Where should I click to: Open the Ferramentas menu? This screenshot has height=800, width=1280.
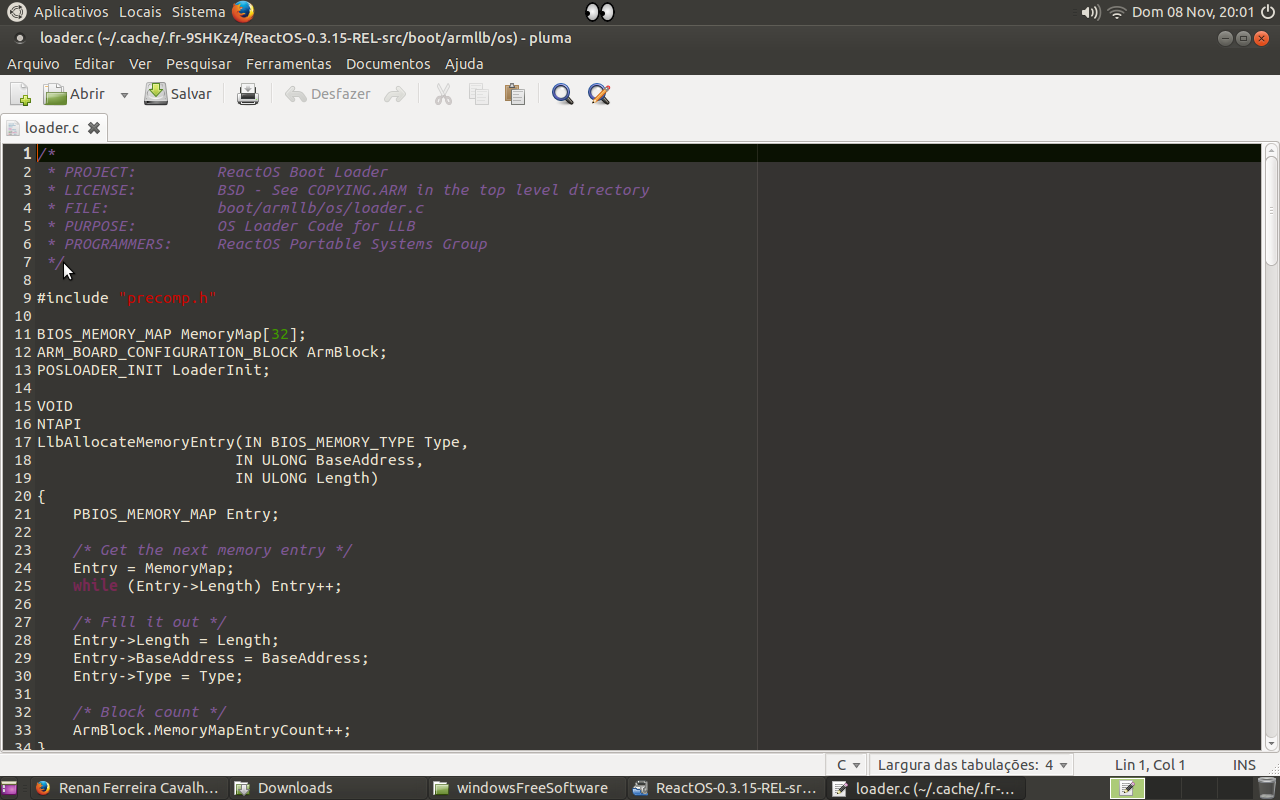[x=288, y=64]
